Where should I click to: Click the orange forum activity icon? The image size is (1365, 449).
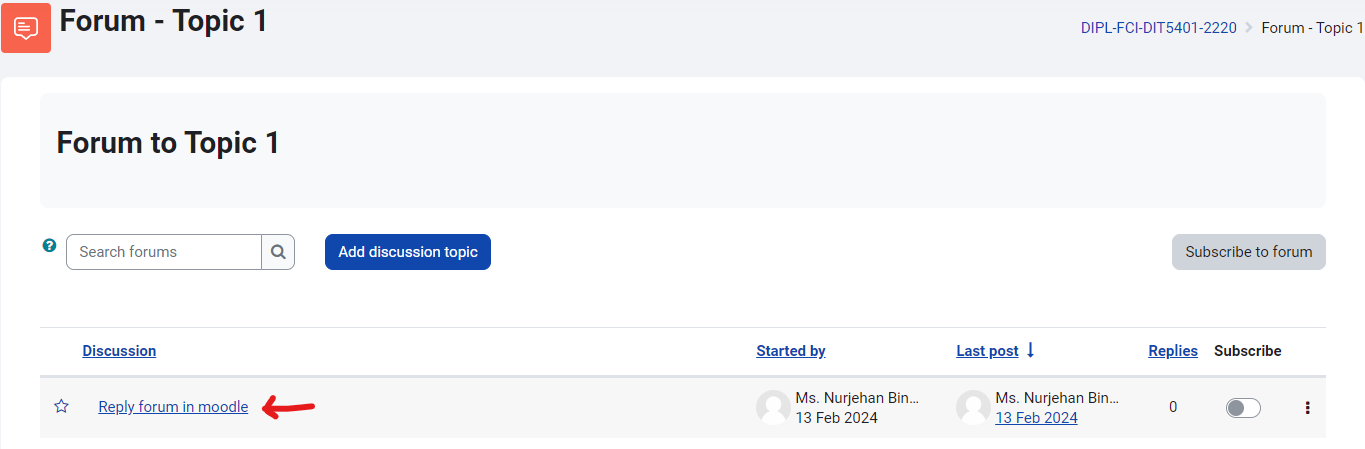click(x=26, y=27)
